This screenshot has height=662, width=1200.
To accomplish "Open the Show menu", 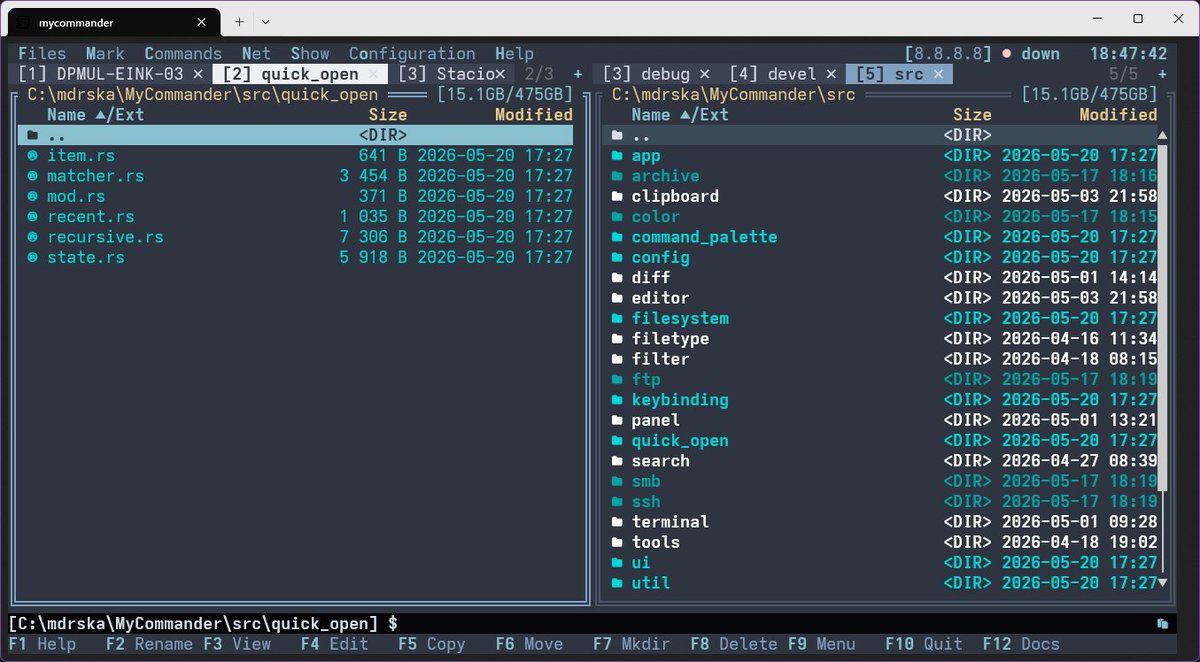I will click(x=310, y=54).
